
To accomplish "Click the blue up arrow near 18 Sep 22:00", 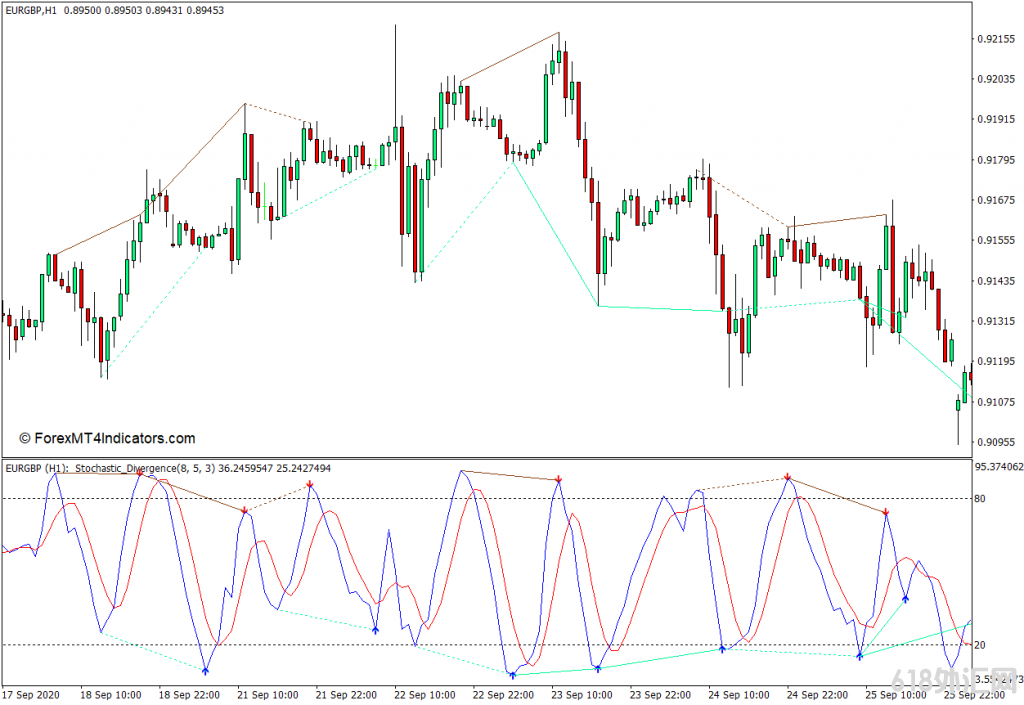I will coord(205,670).
